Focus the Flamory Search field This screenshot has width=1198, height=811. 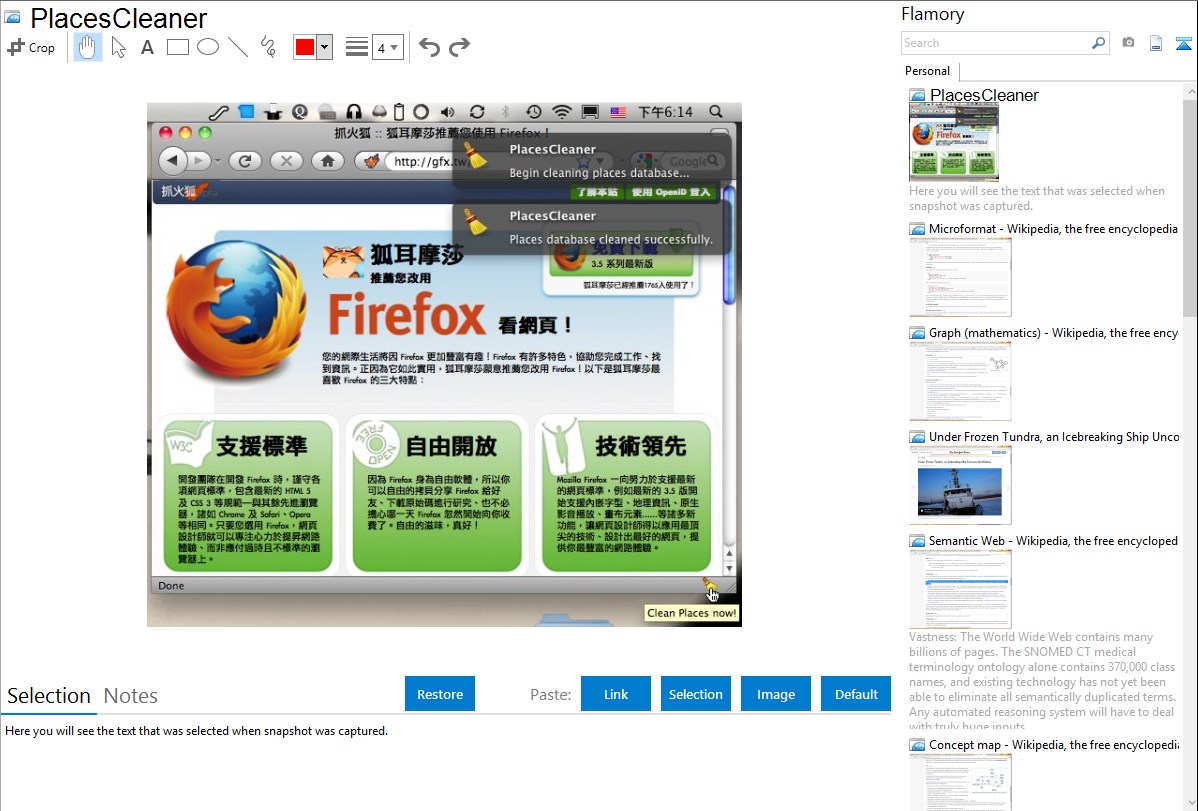(x=995, y=43)
